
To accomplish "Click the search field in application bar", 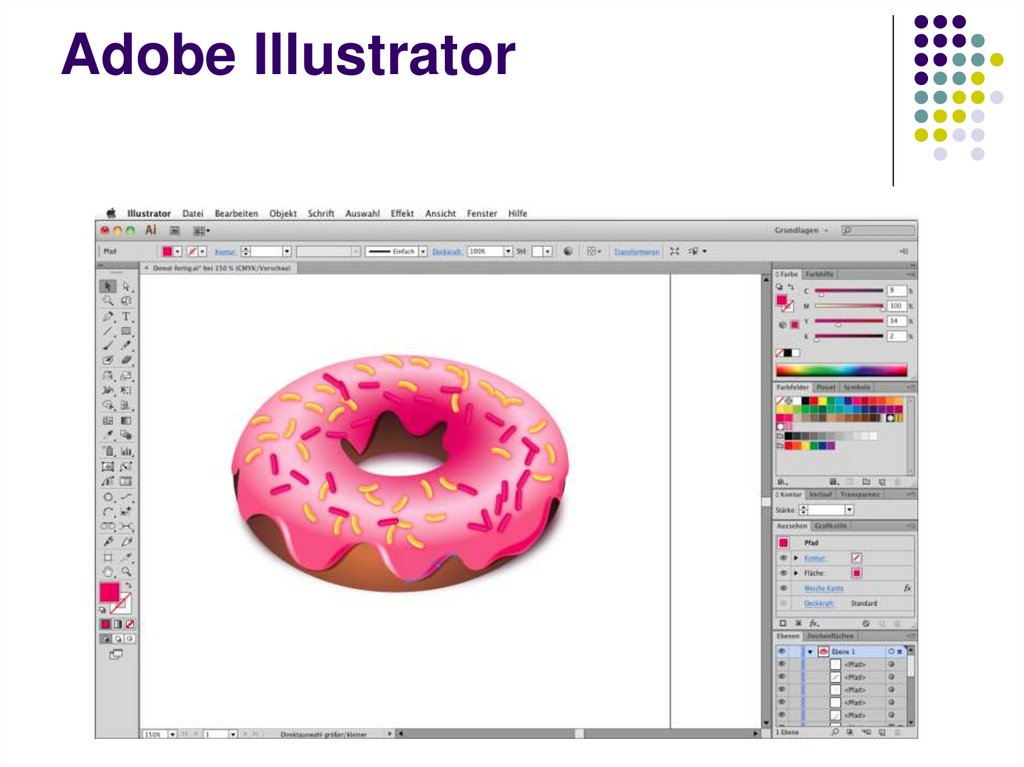I will point(878,231).
